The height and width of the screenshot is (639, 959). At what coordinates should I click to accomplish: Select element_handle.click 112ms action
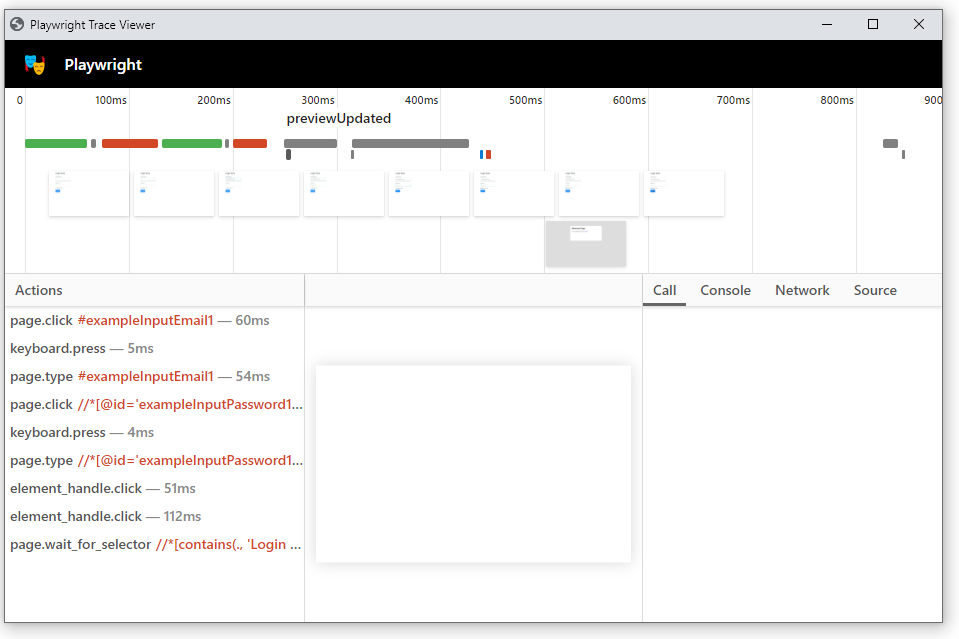tap(154, 517)
